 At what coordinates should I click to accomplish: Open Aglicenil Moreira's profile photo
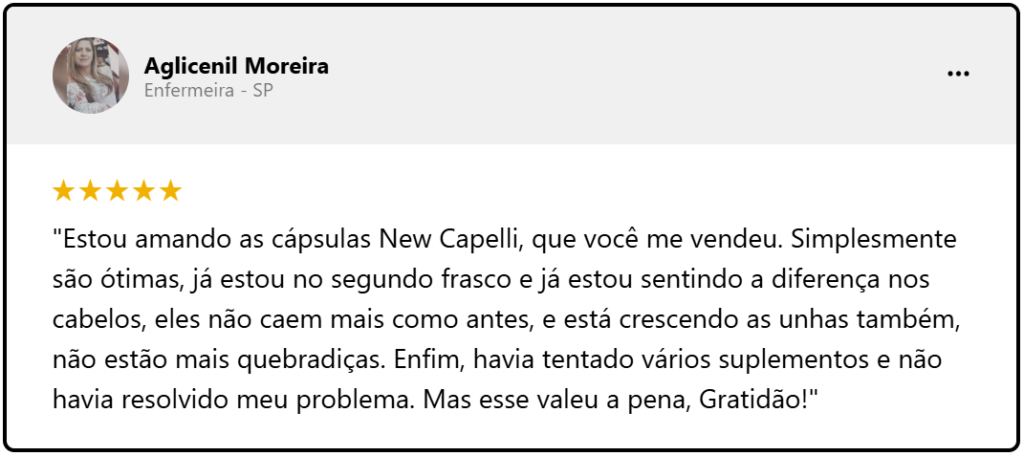pyautogui.click(x=90, y=75)
